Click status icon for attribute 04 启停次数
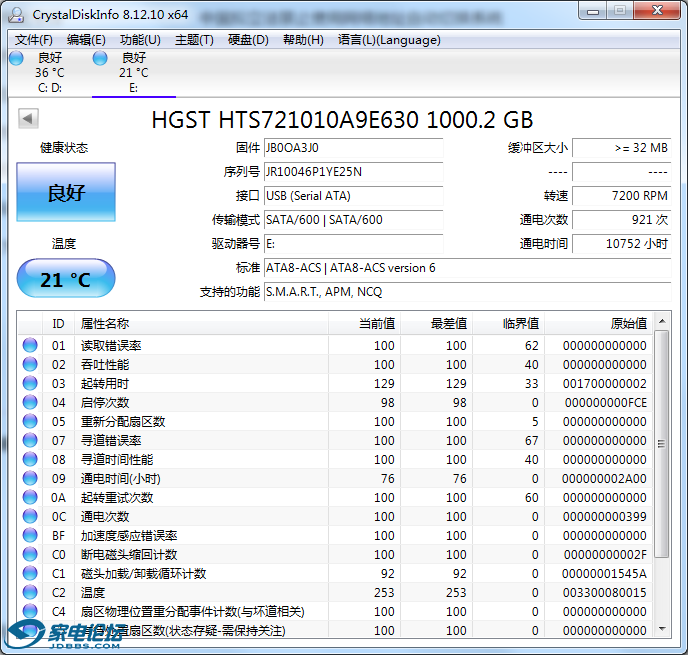Viewport: 688px width, 655px height. click(30, 402)
